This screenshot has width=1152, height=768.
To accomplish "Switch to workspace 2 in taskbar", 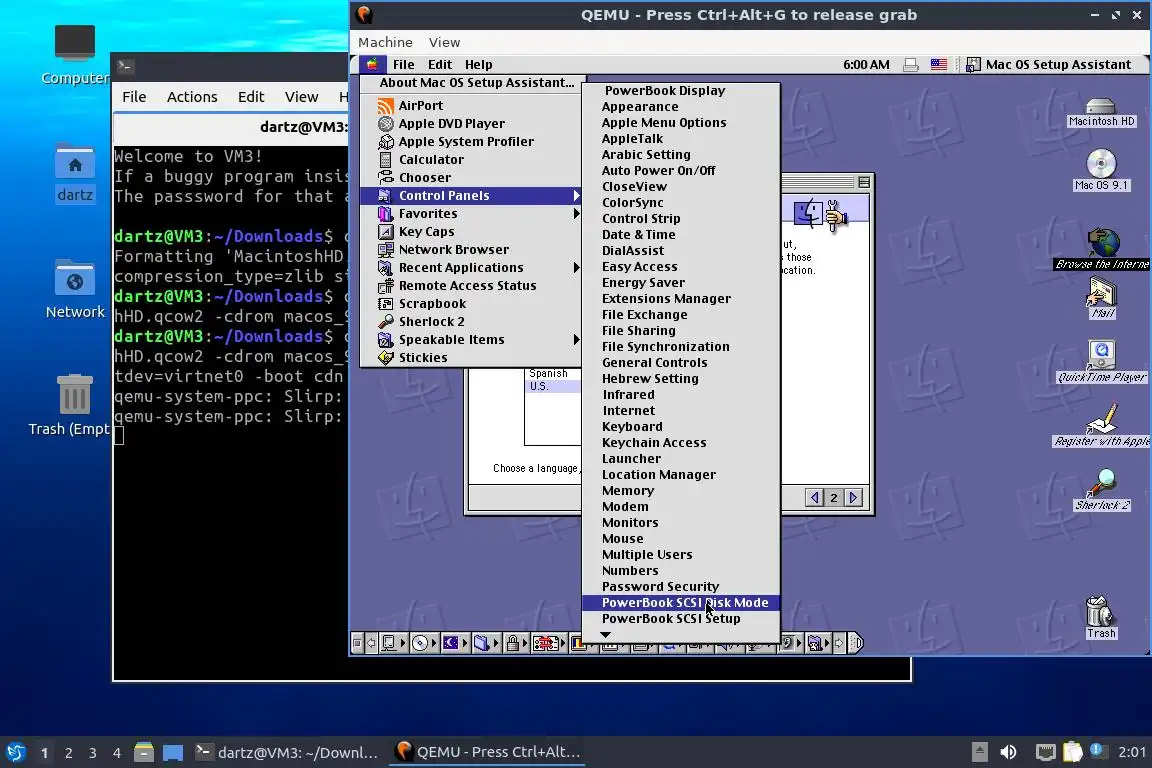I will click(68, 753).
